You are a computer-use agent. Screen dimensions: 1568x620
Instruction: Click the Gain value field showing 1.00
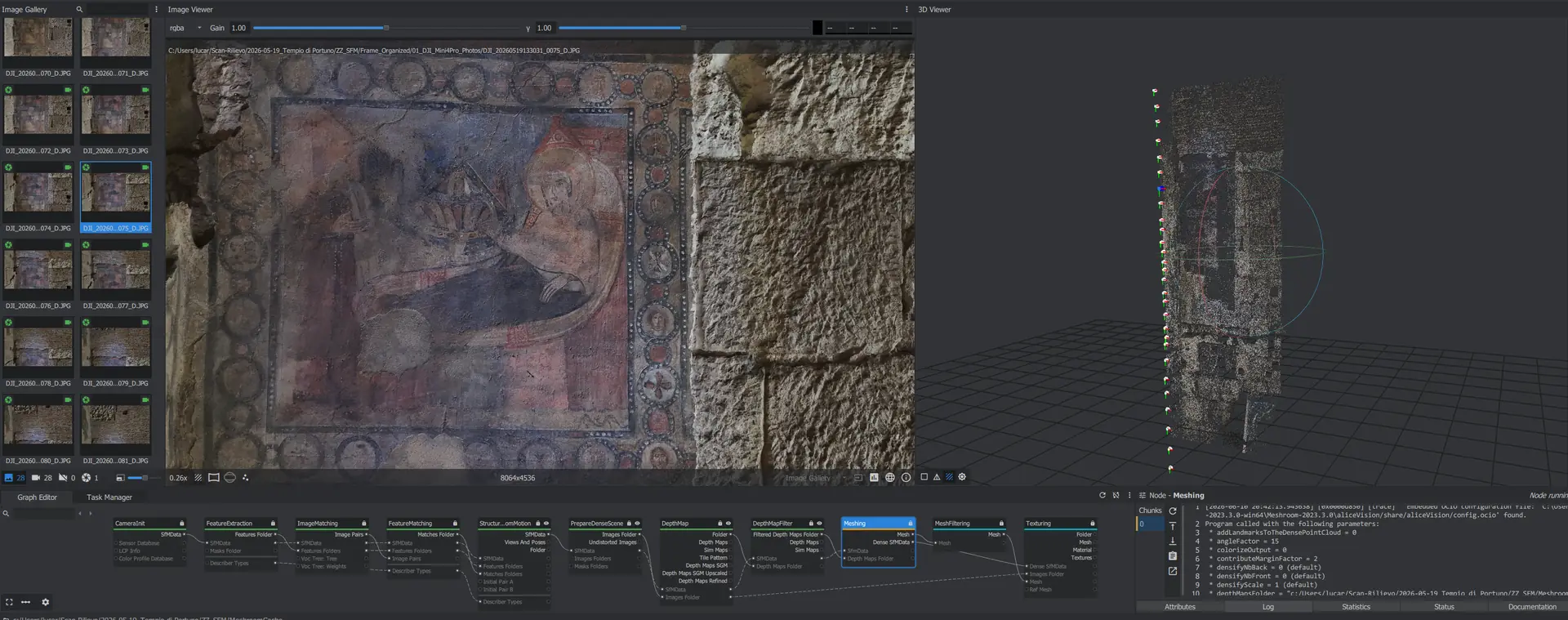point(239,28)
